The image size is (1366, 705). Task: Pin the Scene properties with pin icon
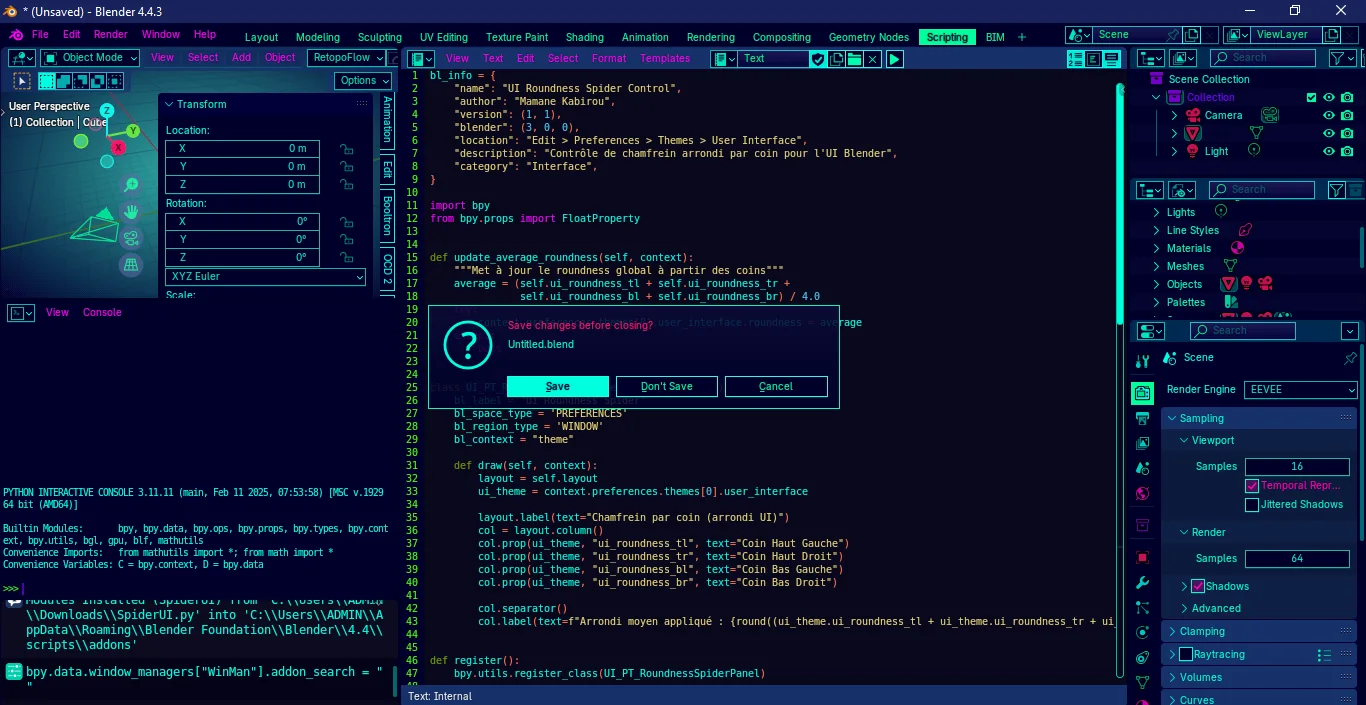point(1350,358)
